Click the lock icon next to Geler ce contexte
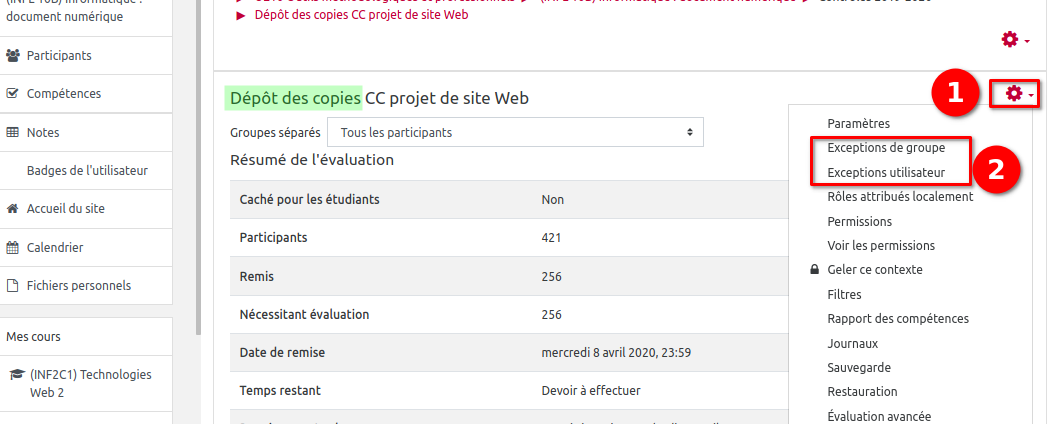Image resolution: width=1051 pixels, height=424 pixels. [x=815, y=270]
